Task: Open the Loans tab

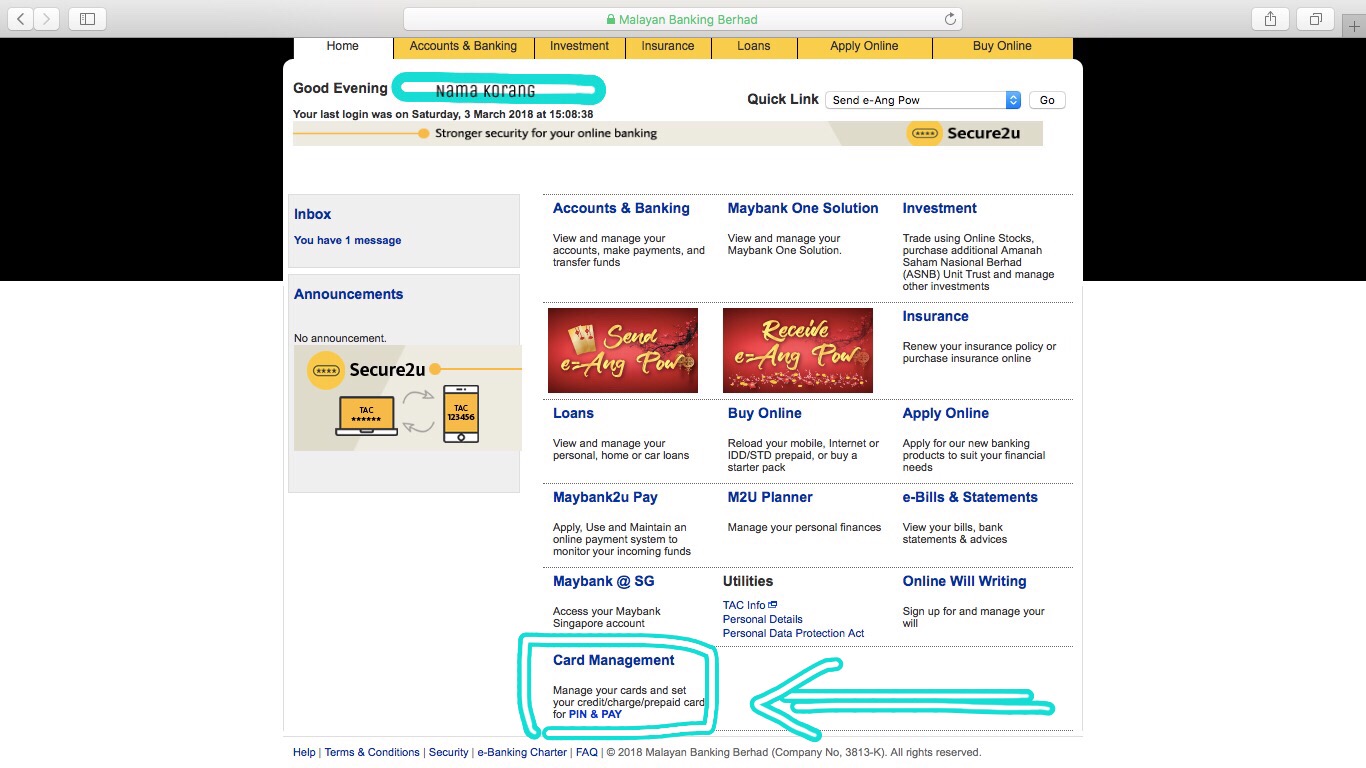Action: tap(754, 46)
